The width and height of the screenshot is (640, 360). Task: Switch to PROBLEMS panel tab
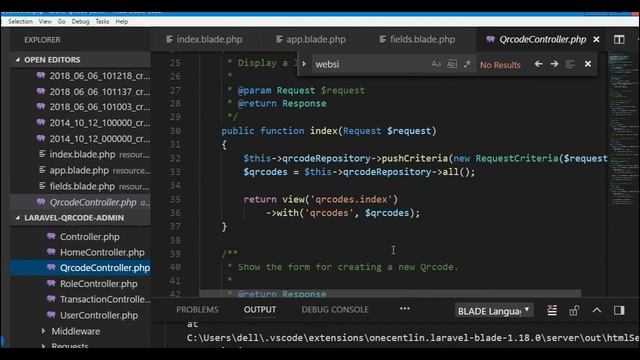click(197, 310)
